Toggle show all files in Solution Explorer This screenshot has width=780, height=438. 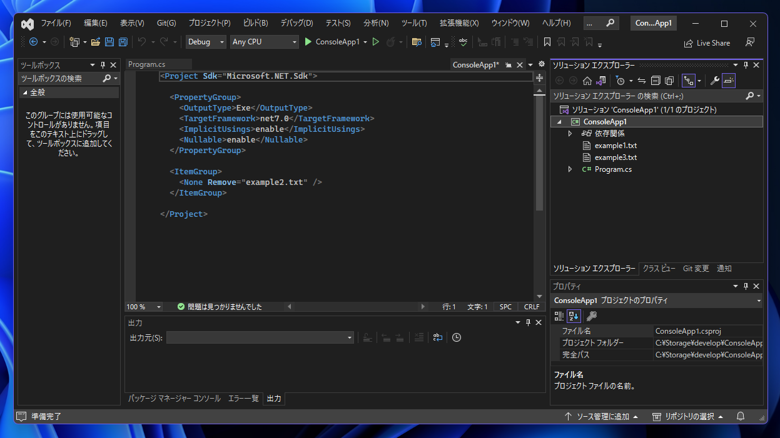[670, 81]
